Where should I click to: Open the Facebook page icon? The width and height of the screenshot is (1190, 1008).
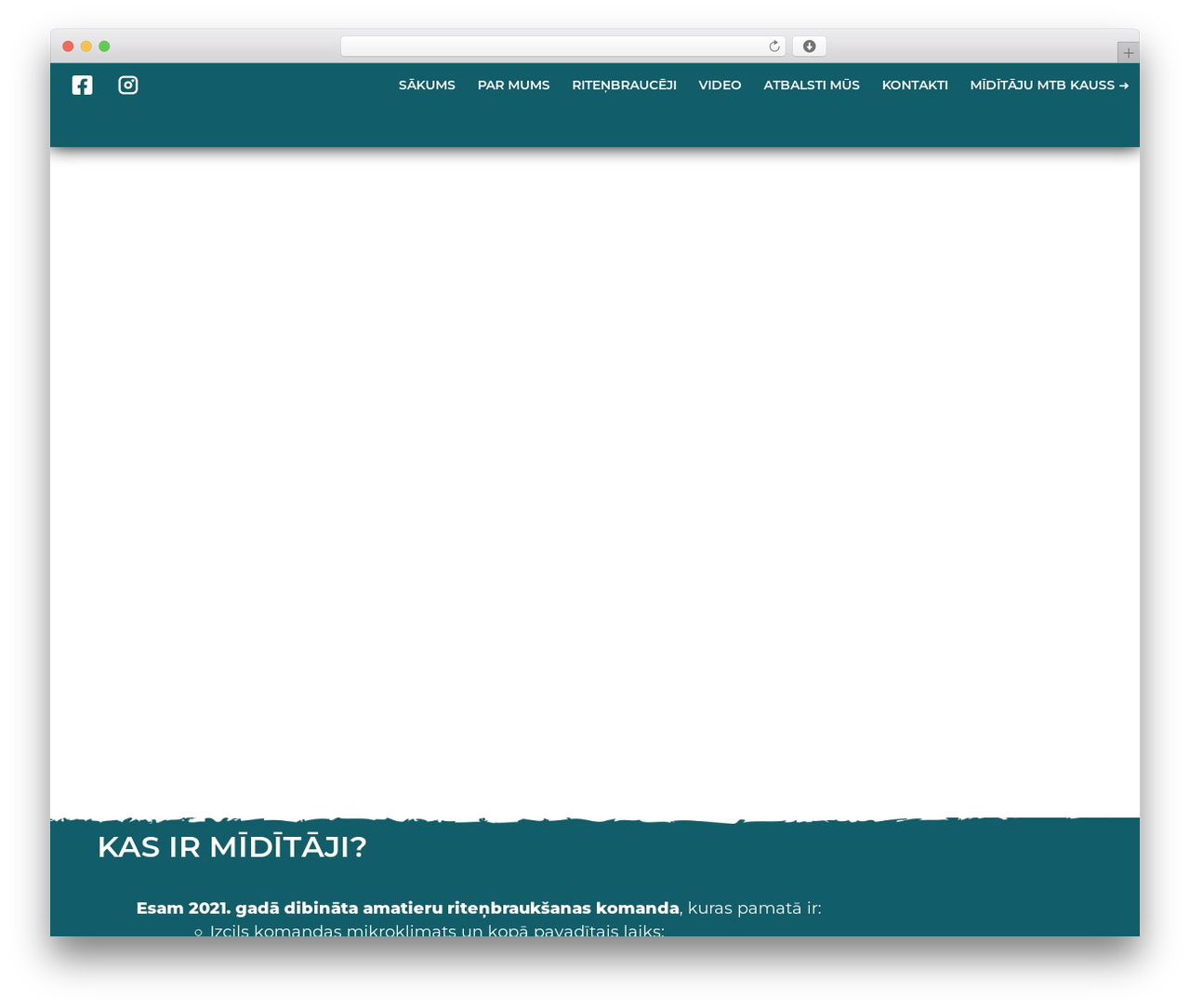tap(83, 86)
